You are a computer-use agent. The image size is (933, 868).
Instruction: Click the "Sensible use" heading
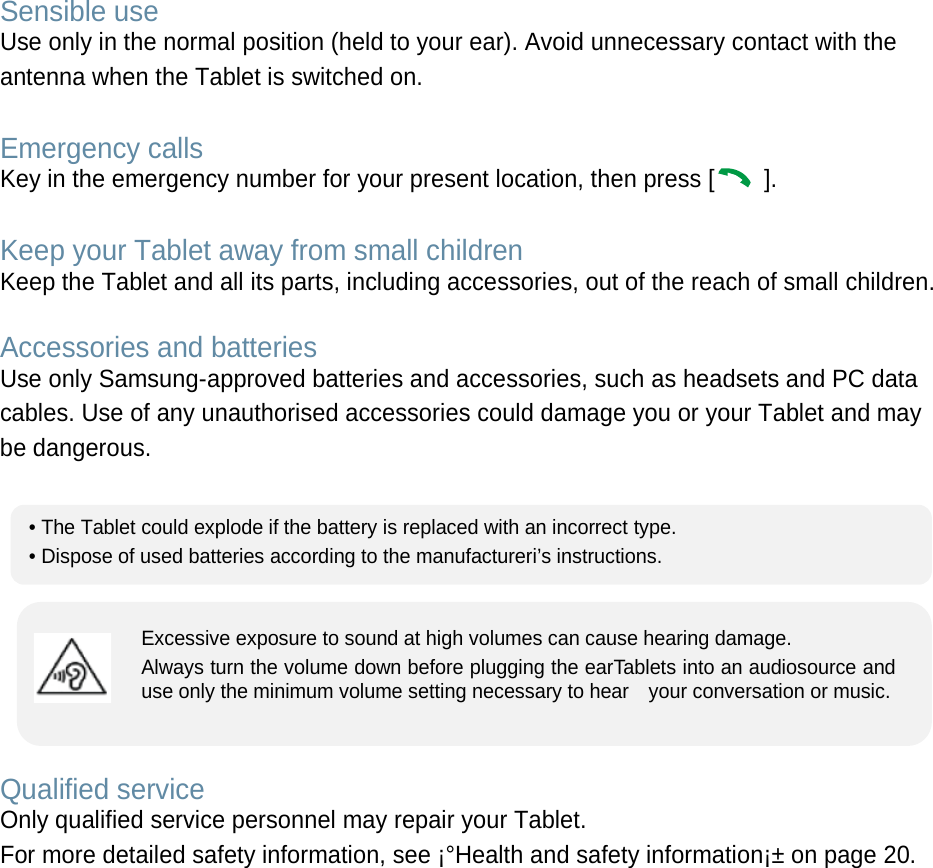[x=79, y=13]
